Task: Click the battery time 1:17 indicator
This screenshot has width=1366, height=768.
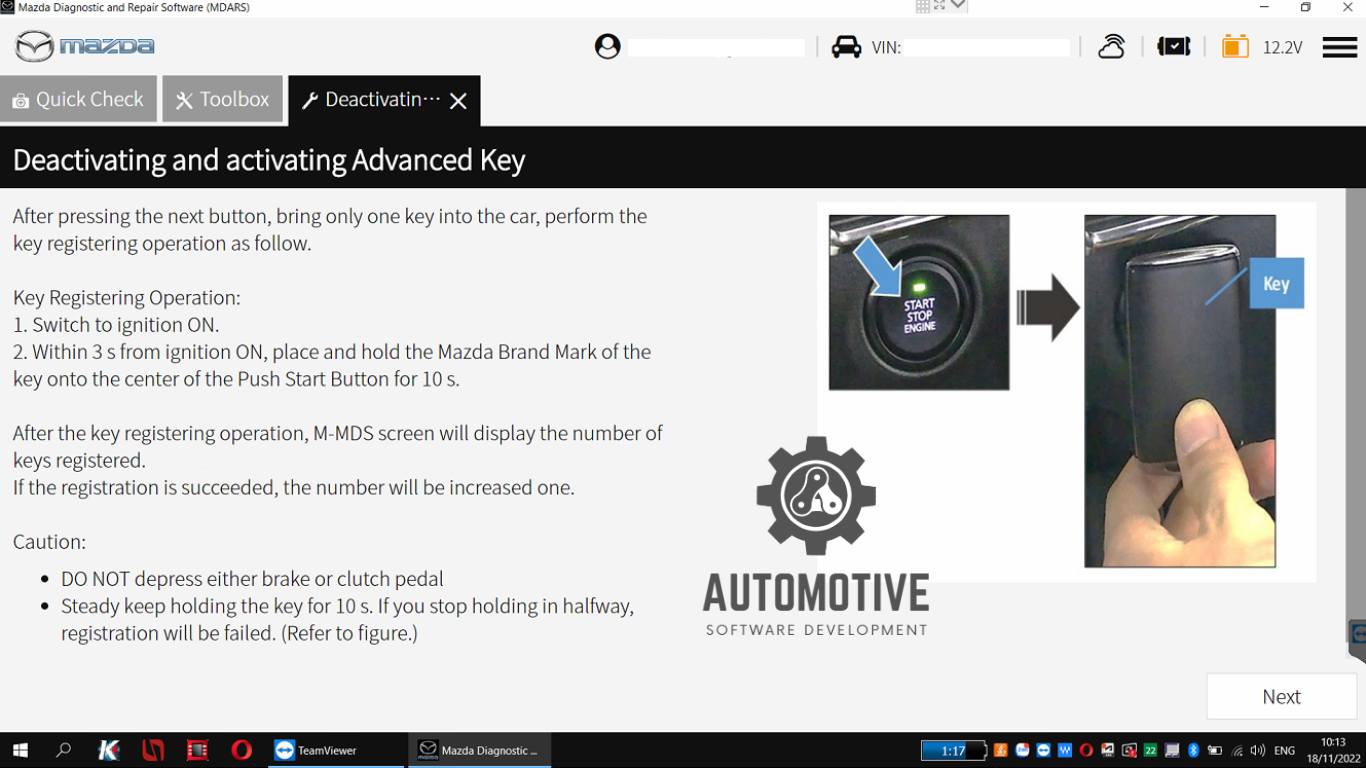Action: coord(954,751)
